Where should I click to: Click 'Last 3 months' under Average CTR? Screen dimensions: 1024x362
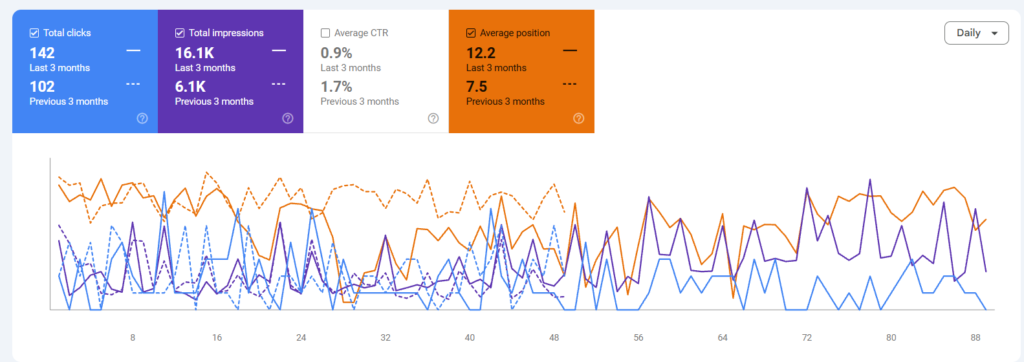coord(351,68)
